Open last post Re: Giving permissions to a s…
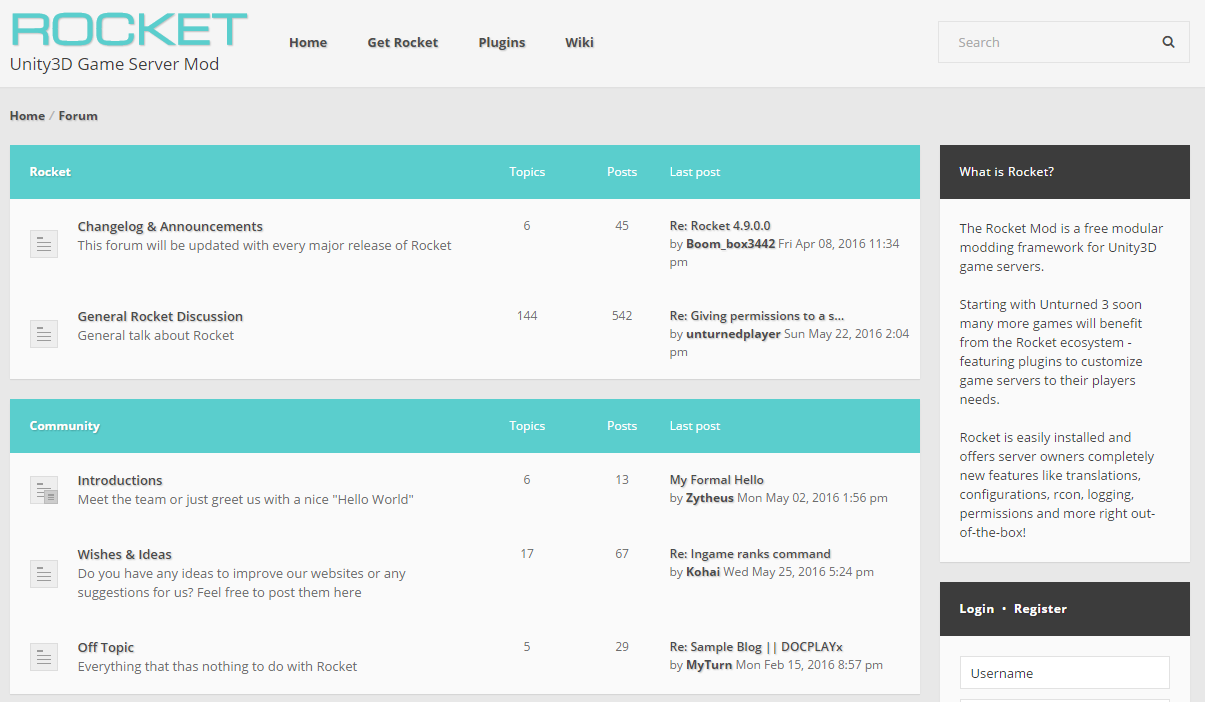The height and width of the screenshot is (702, 1205). [757, 316]
